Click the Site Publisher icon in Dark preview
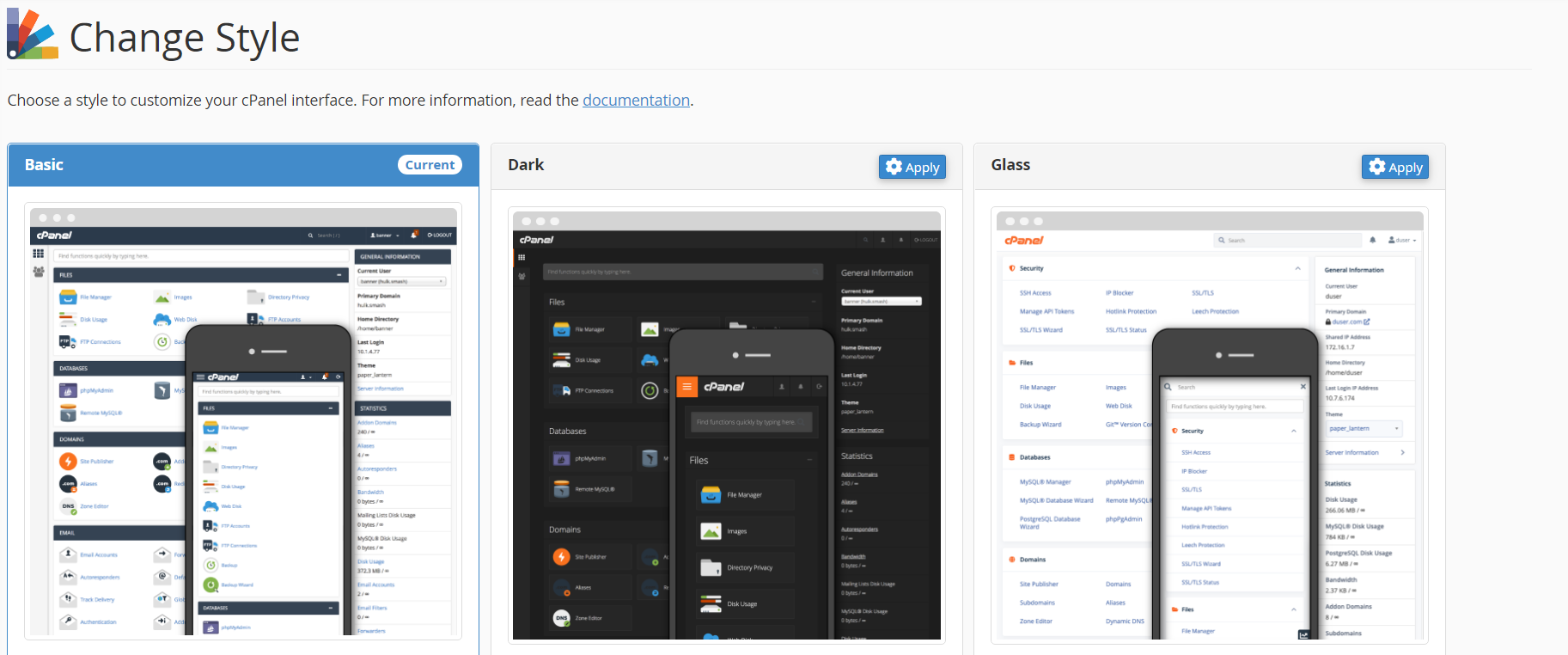The height and width of the screenshot is (655, 1568). tap(562, 557)
